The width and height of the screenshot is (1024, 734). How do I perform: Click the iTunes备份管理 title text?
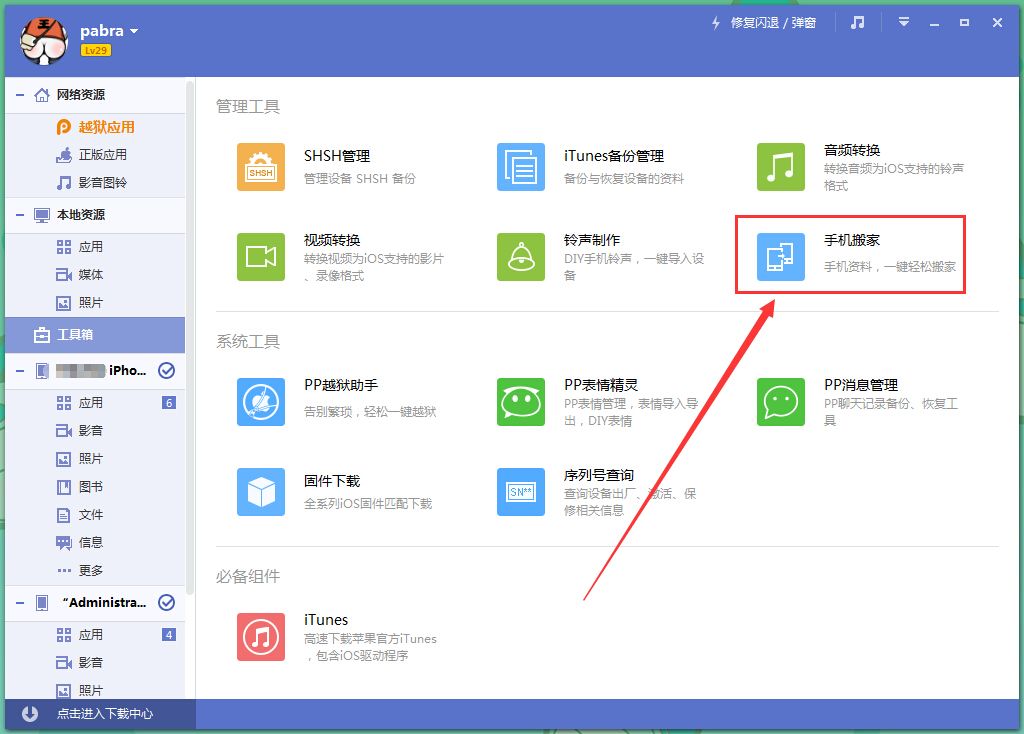coord(614,156)
